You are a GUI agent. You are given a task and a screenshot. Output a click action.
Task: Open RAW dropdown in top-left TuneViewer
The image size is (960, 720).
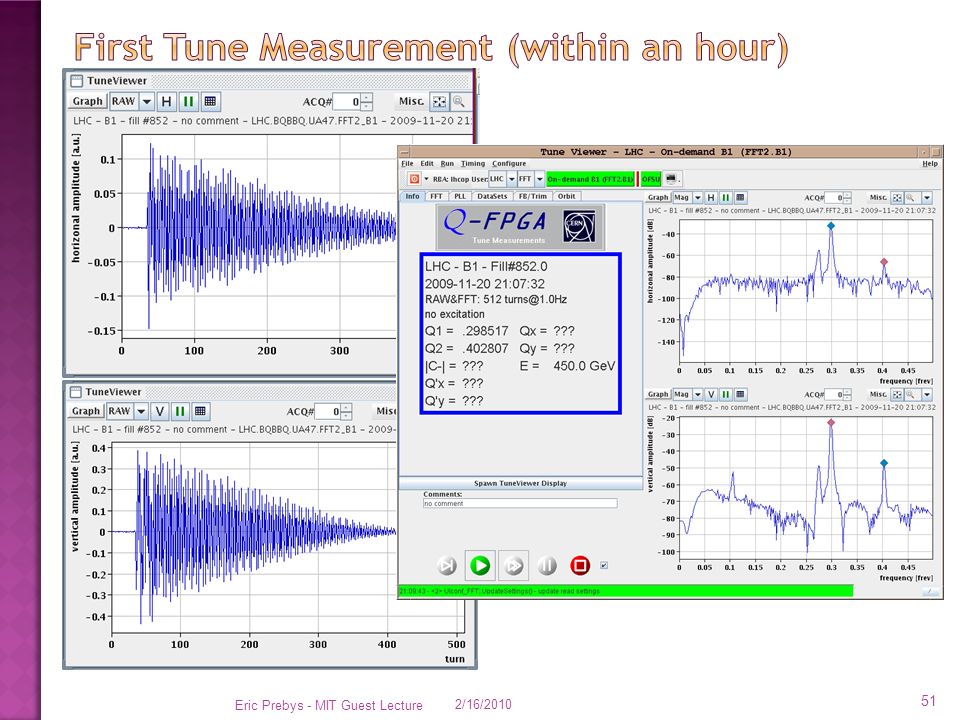[146, 102]
